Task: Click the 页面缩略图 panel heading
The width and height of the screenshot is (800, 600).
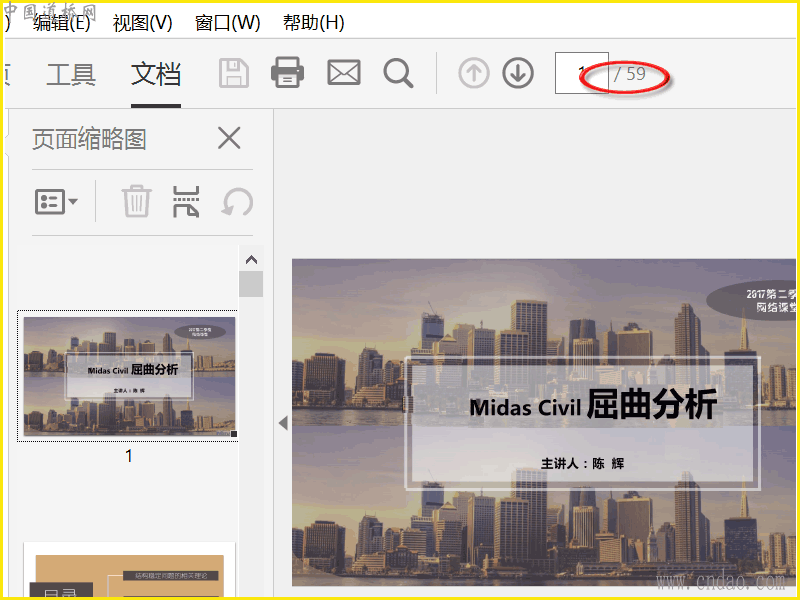Action: tap(89, 139)
